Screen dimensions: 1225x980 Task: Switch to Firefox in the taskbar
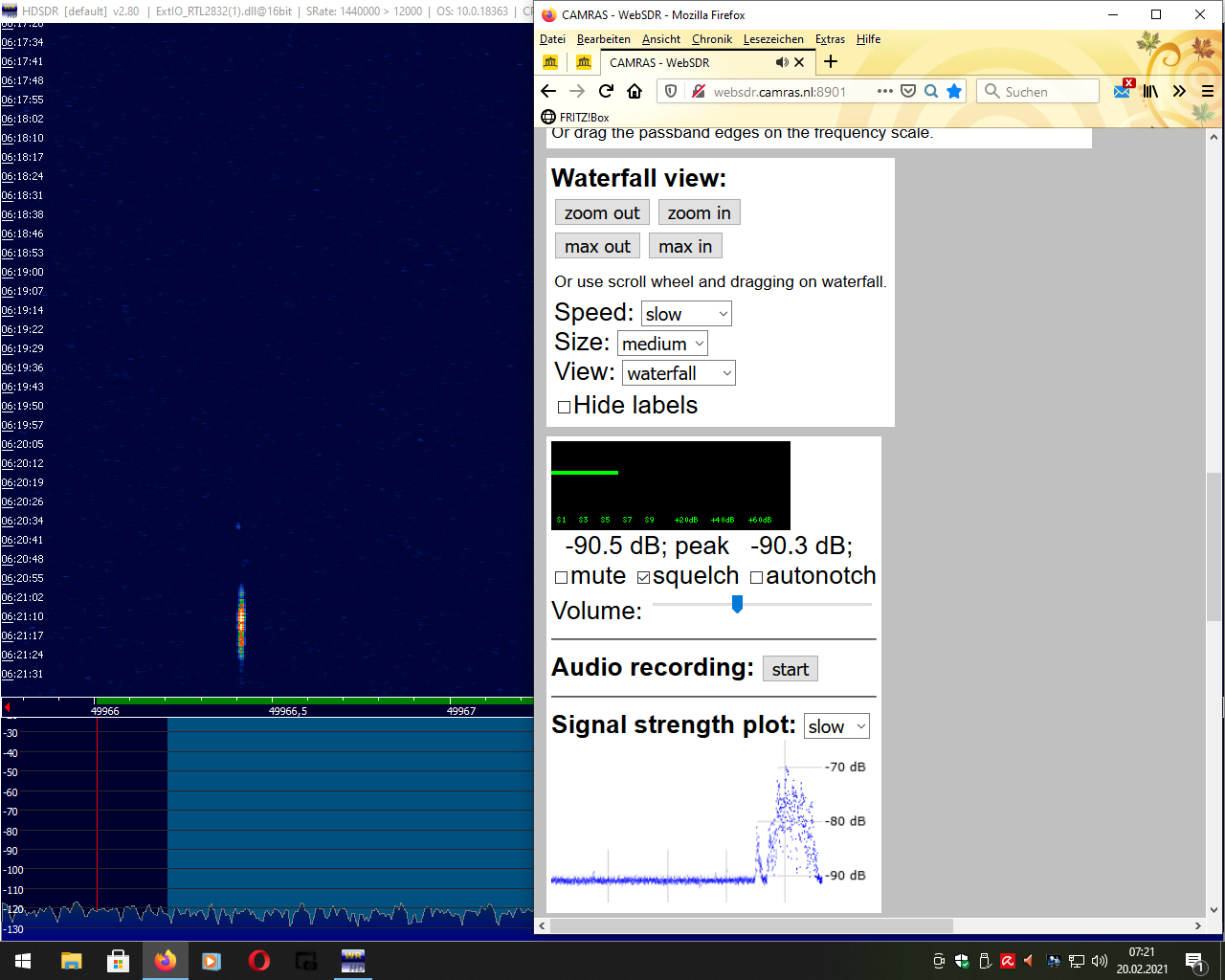coord(166,961)
